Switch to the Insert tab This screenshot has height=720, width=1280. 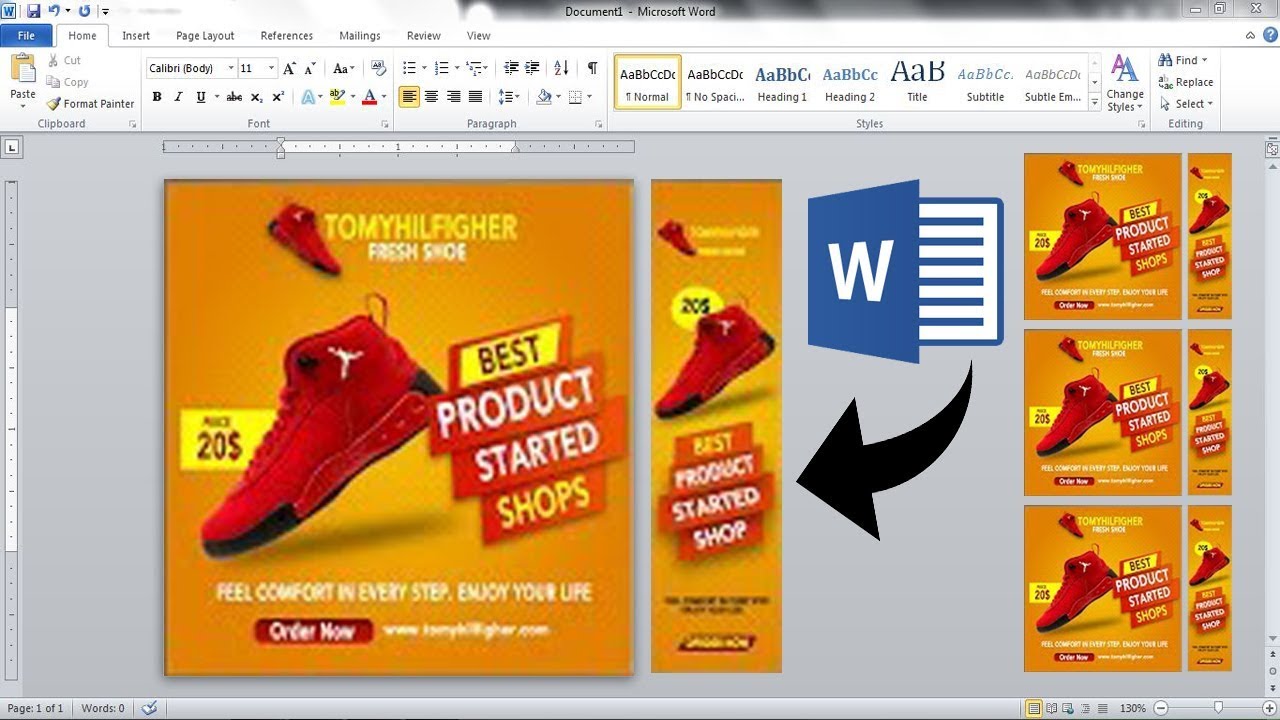pyautogui.click(x=136, y=35)
